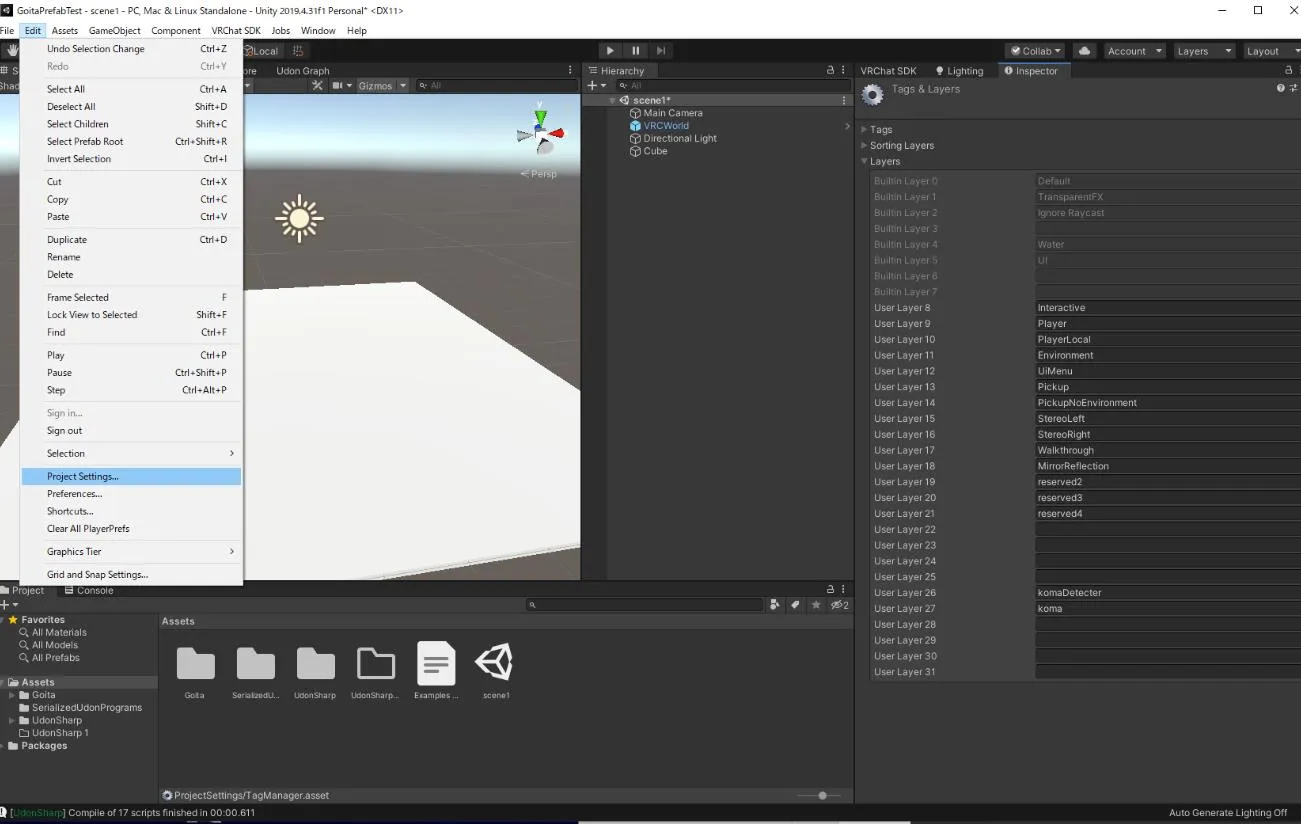Click the Pause button in the toolbar
1301x824 pixels.
pos(635,51)
